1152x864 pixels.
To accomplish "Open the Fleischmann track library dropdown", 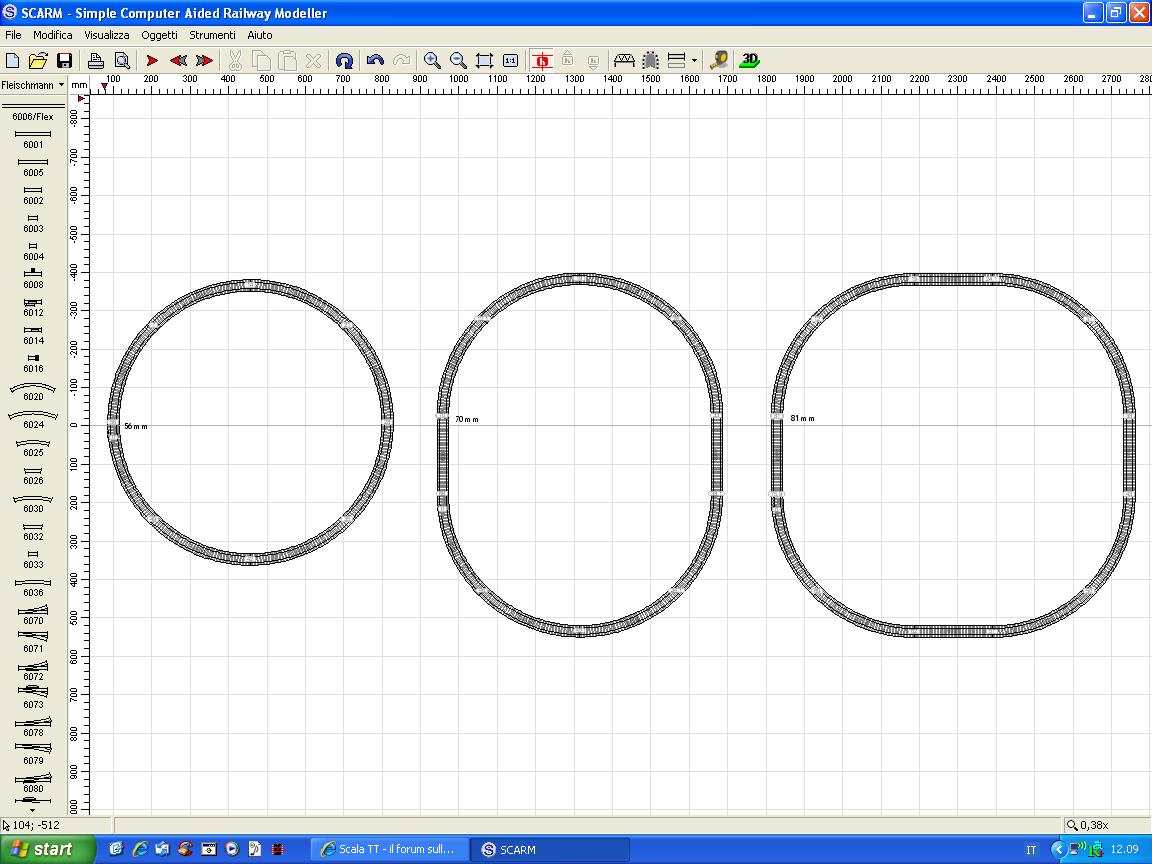I will (x=33, y=85).
